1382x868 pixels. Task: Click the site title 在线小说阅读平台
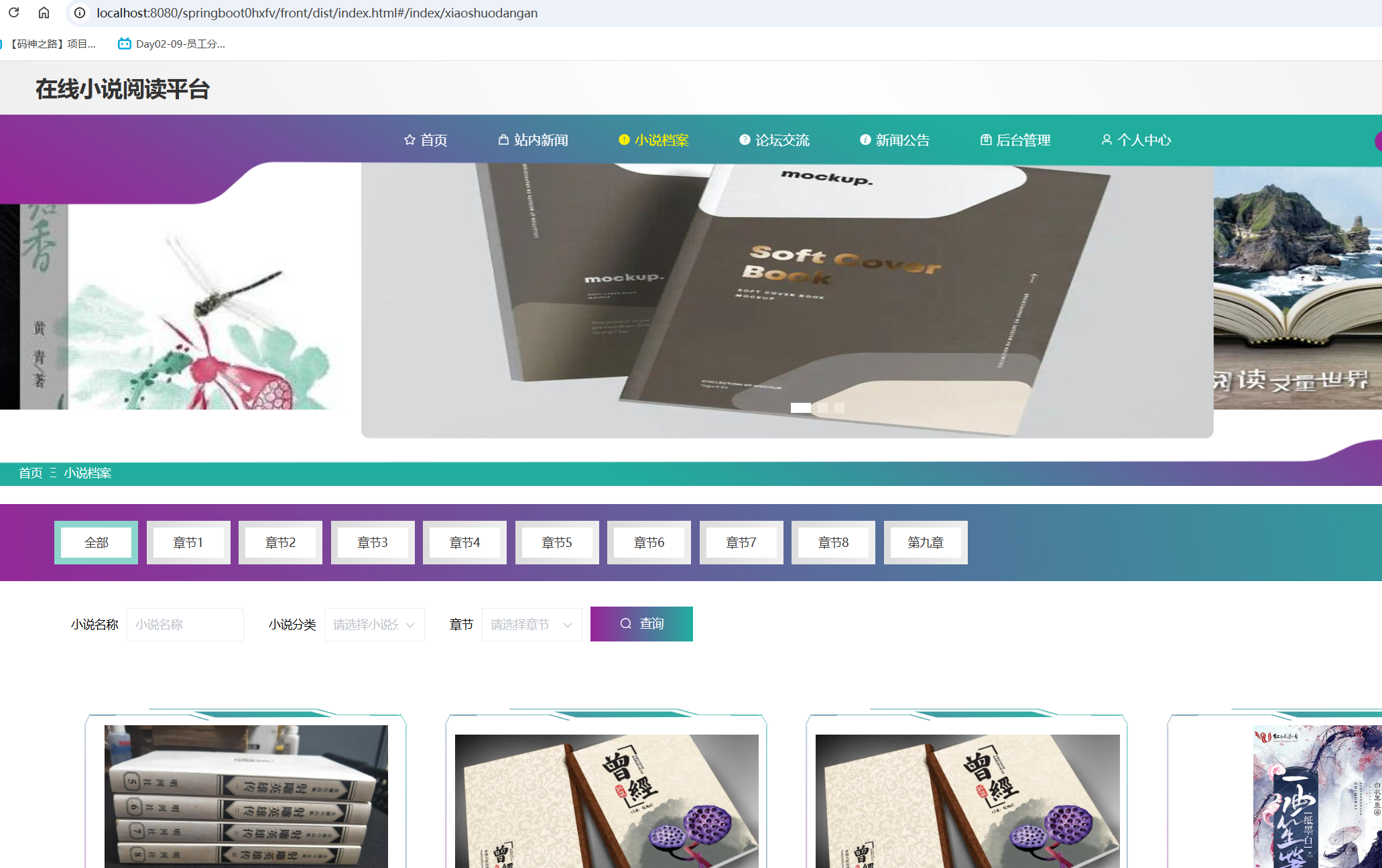point(123,88)
